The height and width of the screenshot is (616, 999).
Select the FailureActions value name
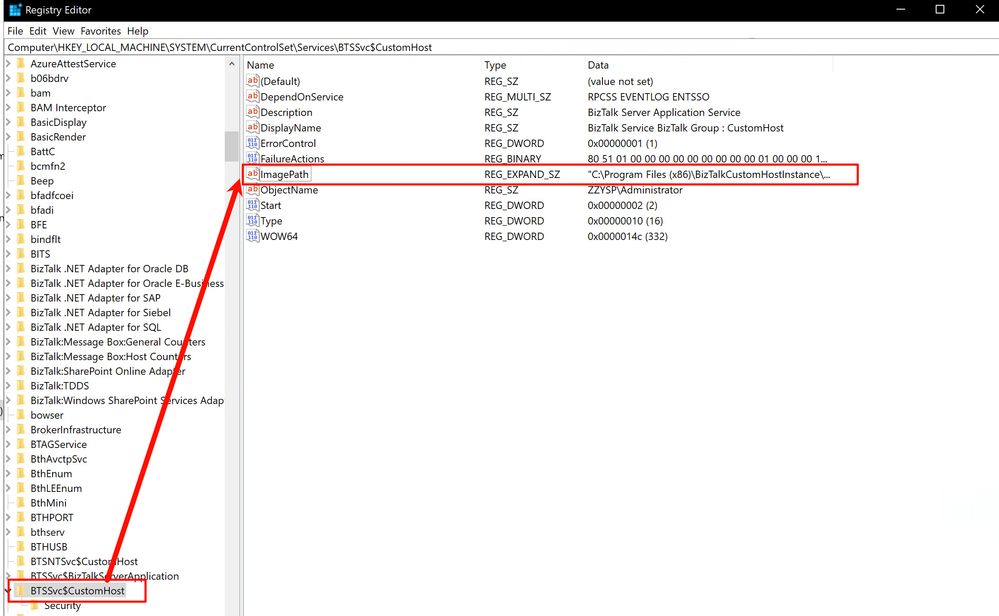tap(292, 159)
